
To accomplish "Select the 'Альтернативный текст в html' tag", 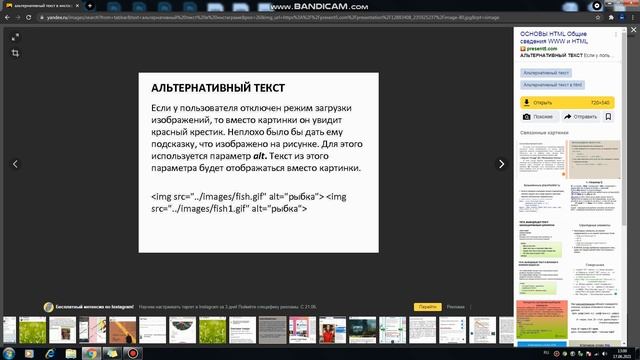I will tap(552, 84).
